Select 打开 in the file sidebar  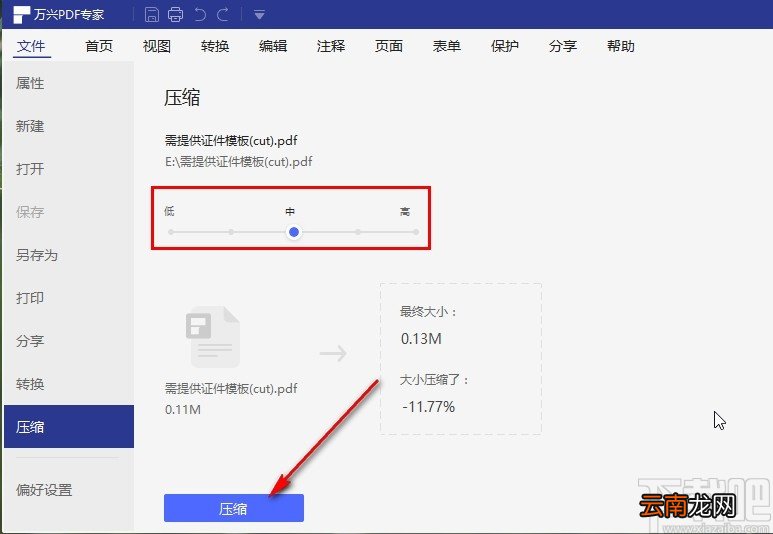[x=69, y=169]
